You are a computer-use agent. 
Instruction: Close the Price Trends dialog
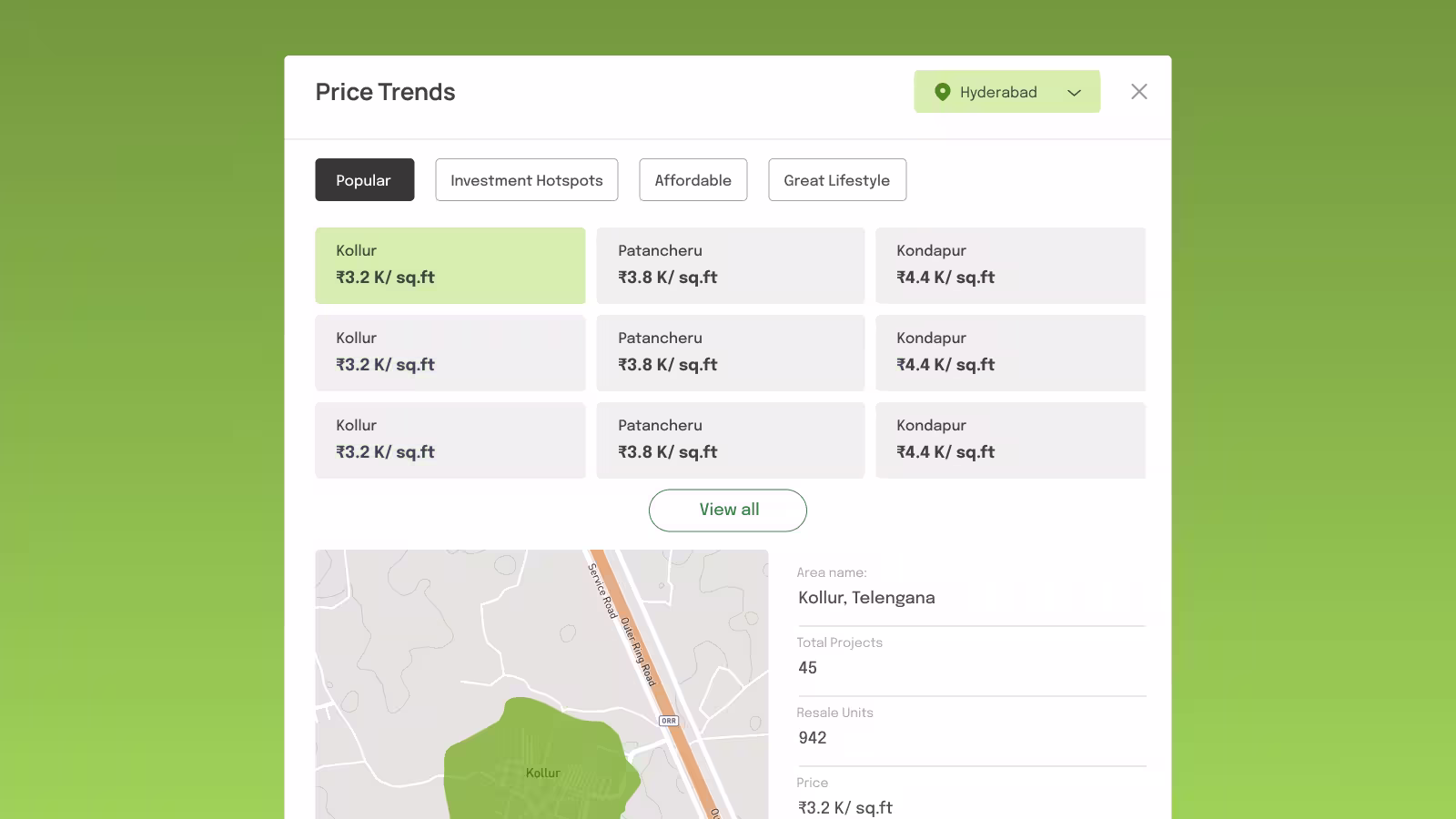1139,92
